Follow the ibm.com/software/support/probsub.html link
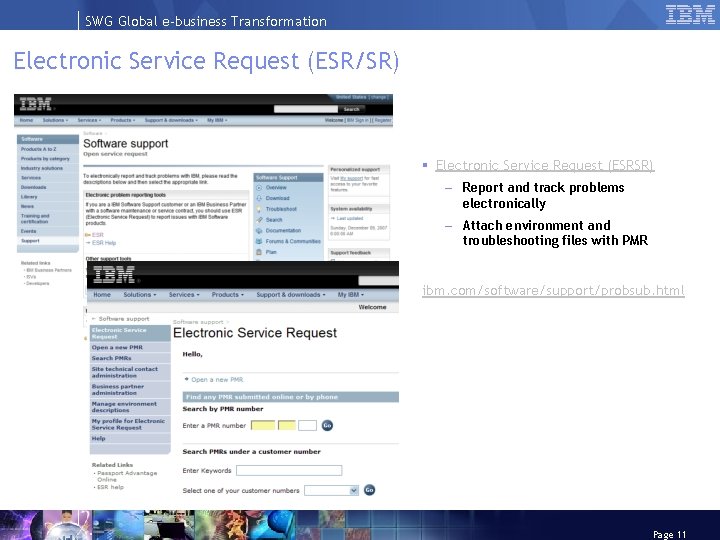The width and height of the screenshot is (720, 540). click(x=553, y=291)
